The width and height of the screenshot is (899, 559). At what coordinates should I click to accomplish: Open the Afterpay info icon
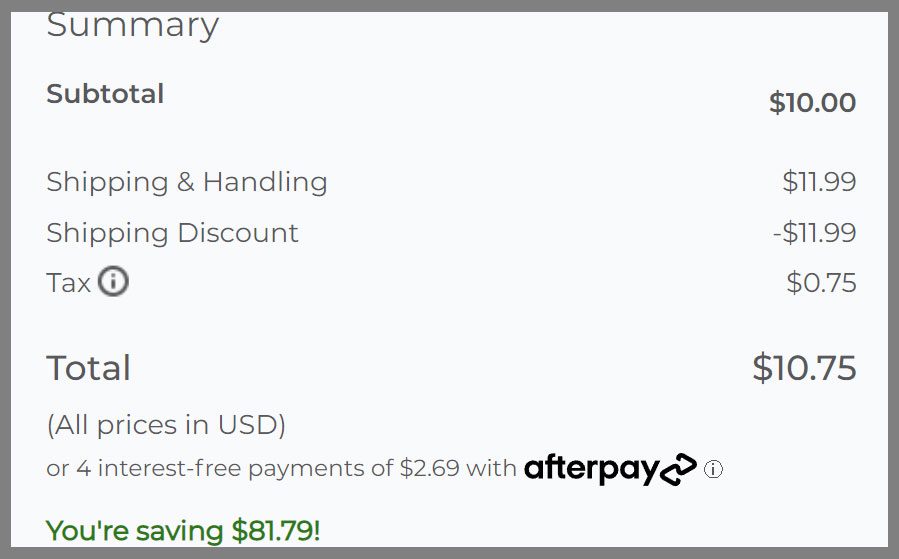tap(713, 469)
